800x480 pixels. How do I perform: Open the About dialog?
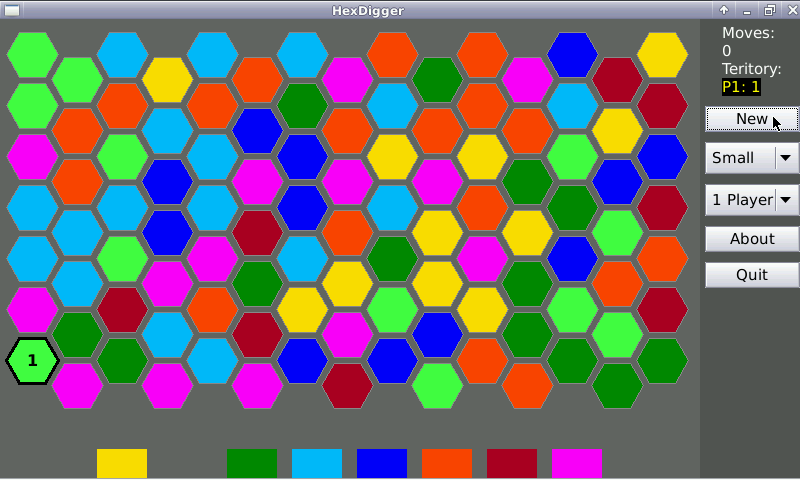[x=752, y=239]
